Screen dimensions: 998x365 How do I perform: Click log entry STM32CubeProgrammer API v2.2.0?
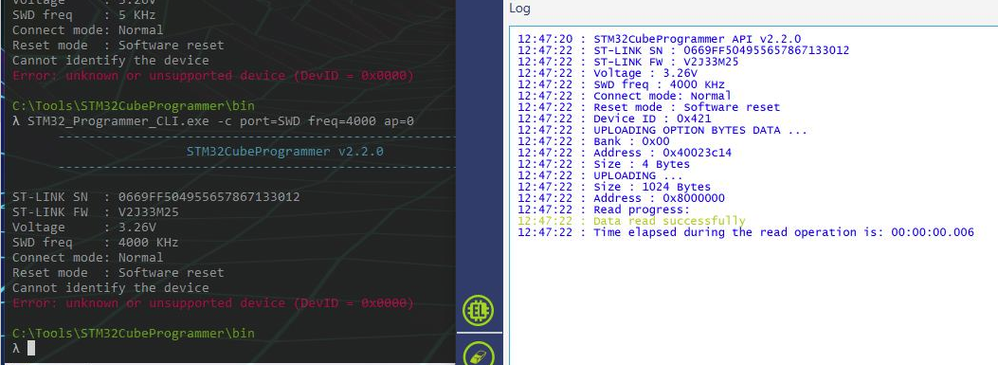pyautogui.click(x=659, y=39)
